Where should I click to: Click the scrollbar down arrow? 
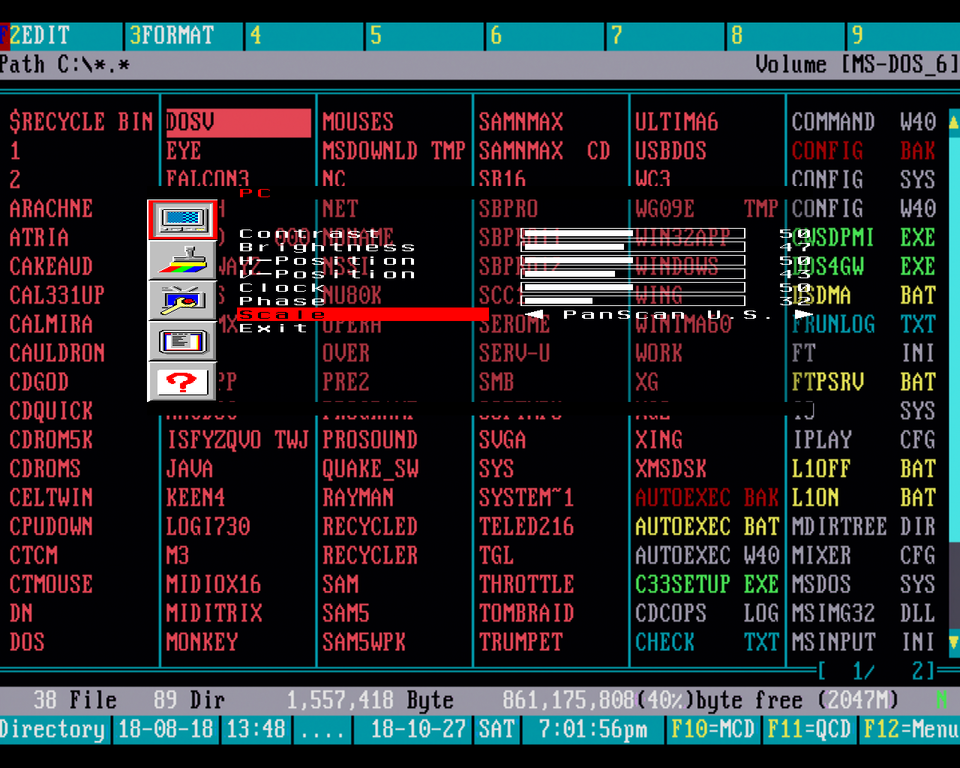[x=954, y=642]
